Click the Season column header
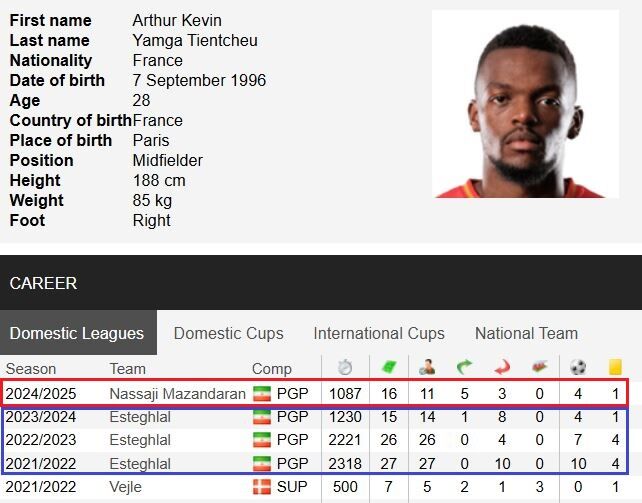The width and height of the screenshot is (642, 503). coord(31,368)
